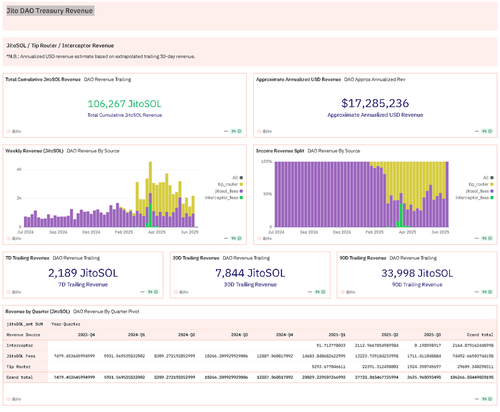Toggle tip_router series in Income Revenue Split legend
Viewport: 500px width, 412px height.
pyautogui.click(x=481, y=184)
